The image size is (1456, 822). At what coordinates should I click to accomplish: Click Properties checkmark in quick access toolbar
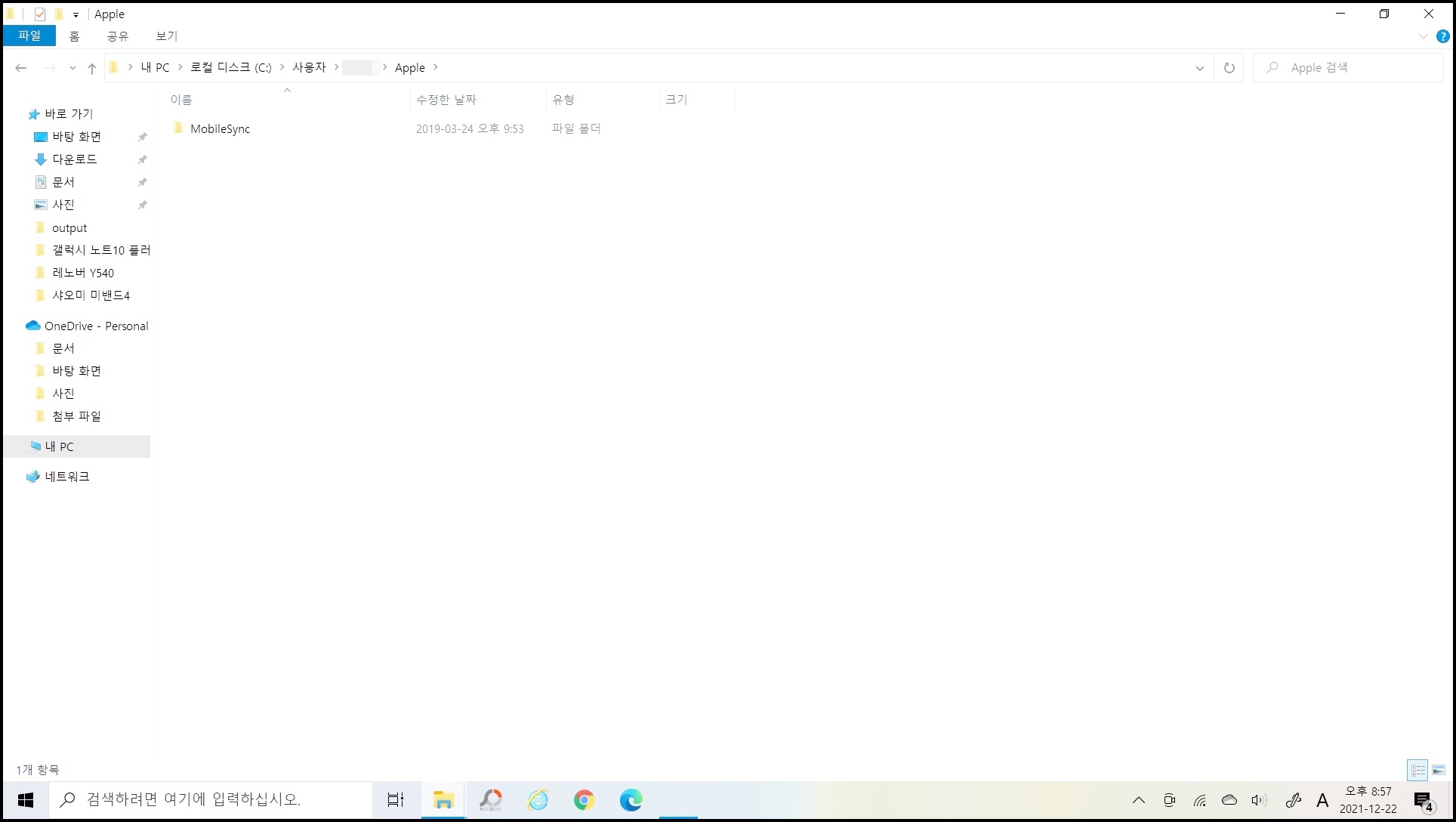40,14
